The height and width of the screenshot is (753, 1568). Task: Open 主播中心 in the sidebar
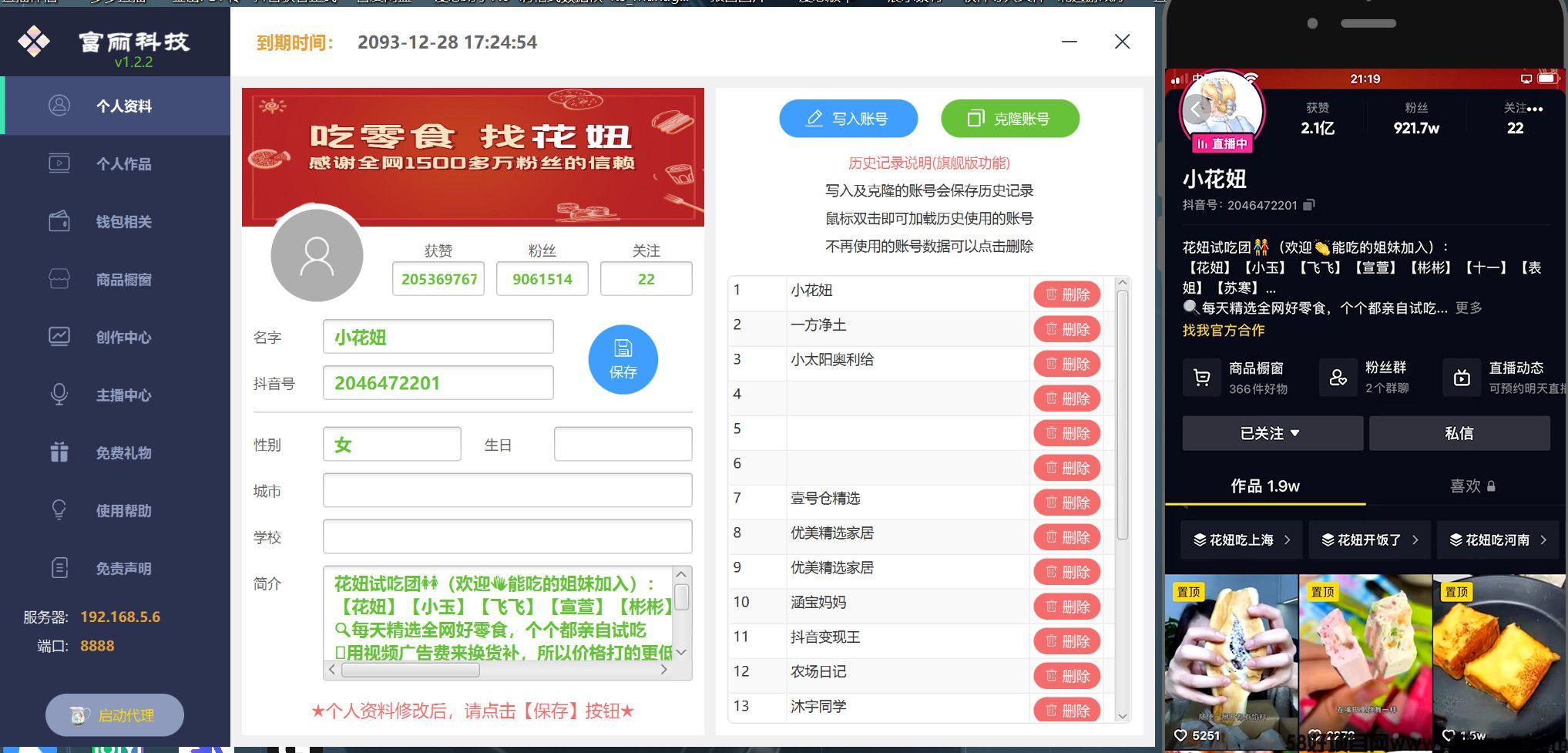coord(116,395)
